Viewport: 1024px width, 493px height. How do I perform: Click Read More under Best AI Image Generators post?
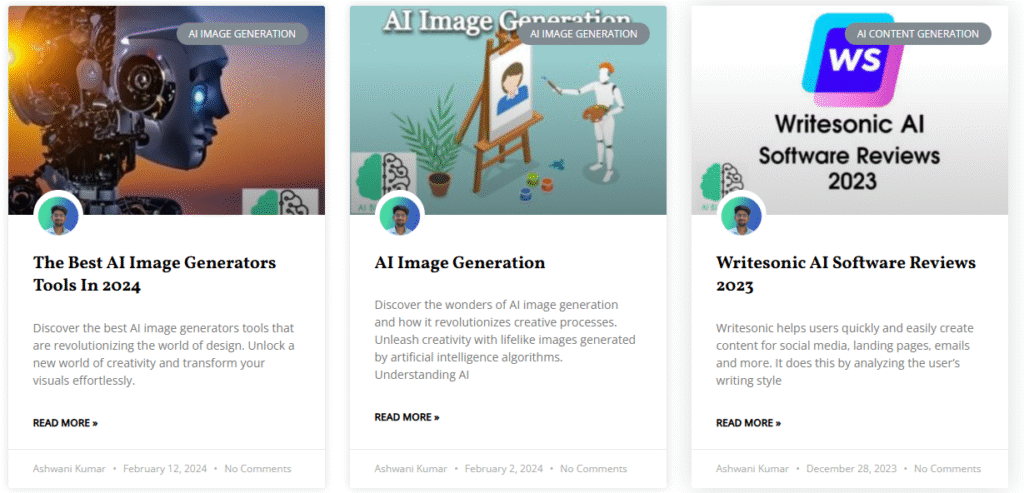point(65,423)
